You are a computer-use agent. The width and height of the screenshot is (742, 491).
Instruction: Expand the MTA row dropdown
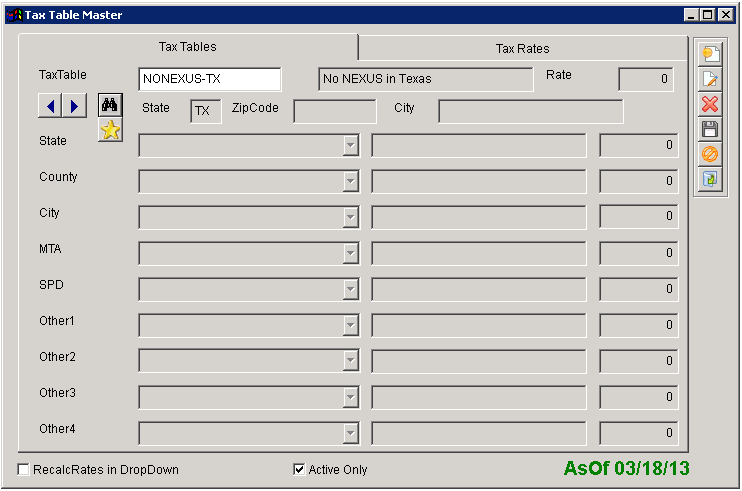350,254
